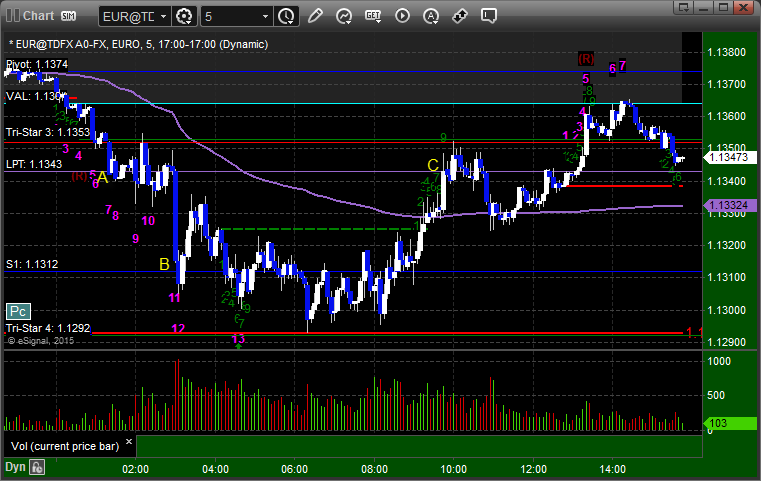Click the Dyn scale label
The width and height of the screenshot is (761, 481).
tap(15, 467)
